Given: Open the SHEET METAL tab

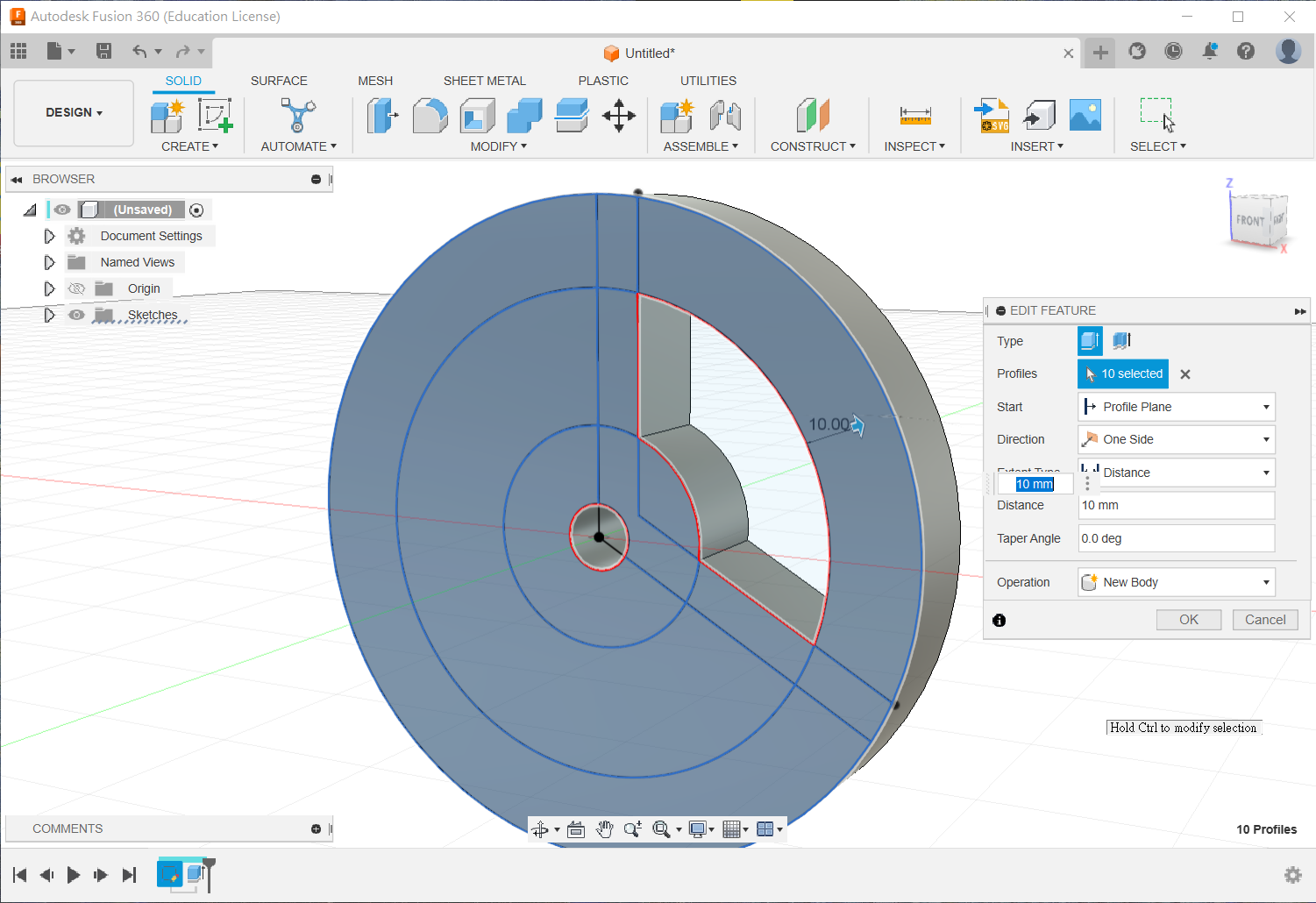Looking at the screenshot, I should [x=484, y=81].
